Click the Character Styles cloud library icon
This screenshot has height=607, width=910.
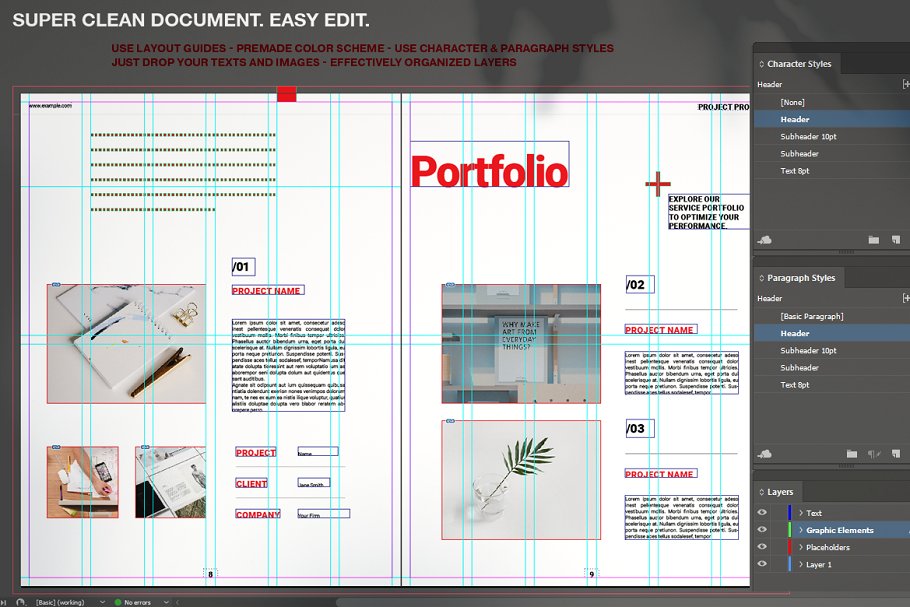click(x=766, y=240)
